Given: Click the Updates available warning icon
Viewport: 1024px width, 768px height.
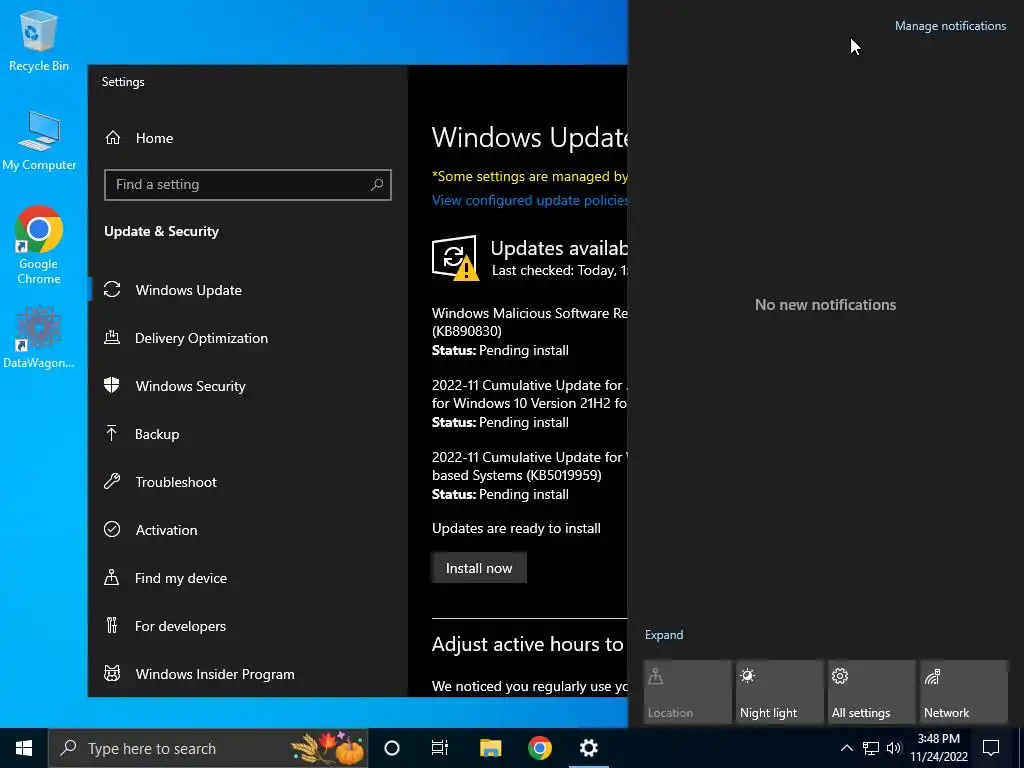Looking at the screenshot, I should (x=455, y=257).
